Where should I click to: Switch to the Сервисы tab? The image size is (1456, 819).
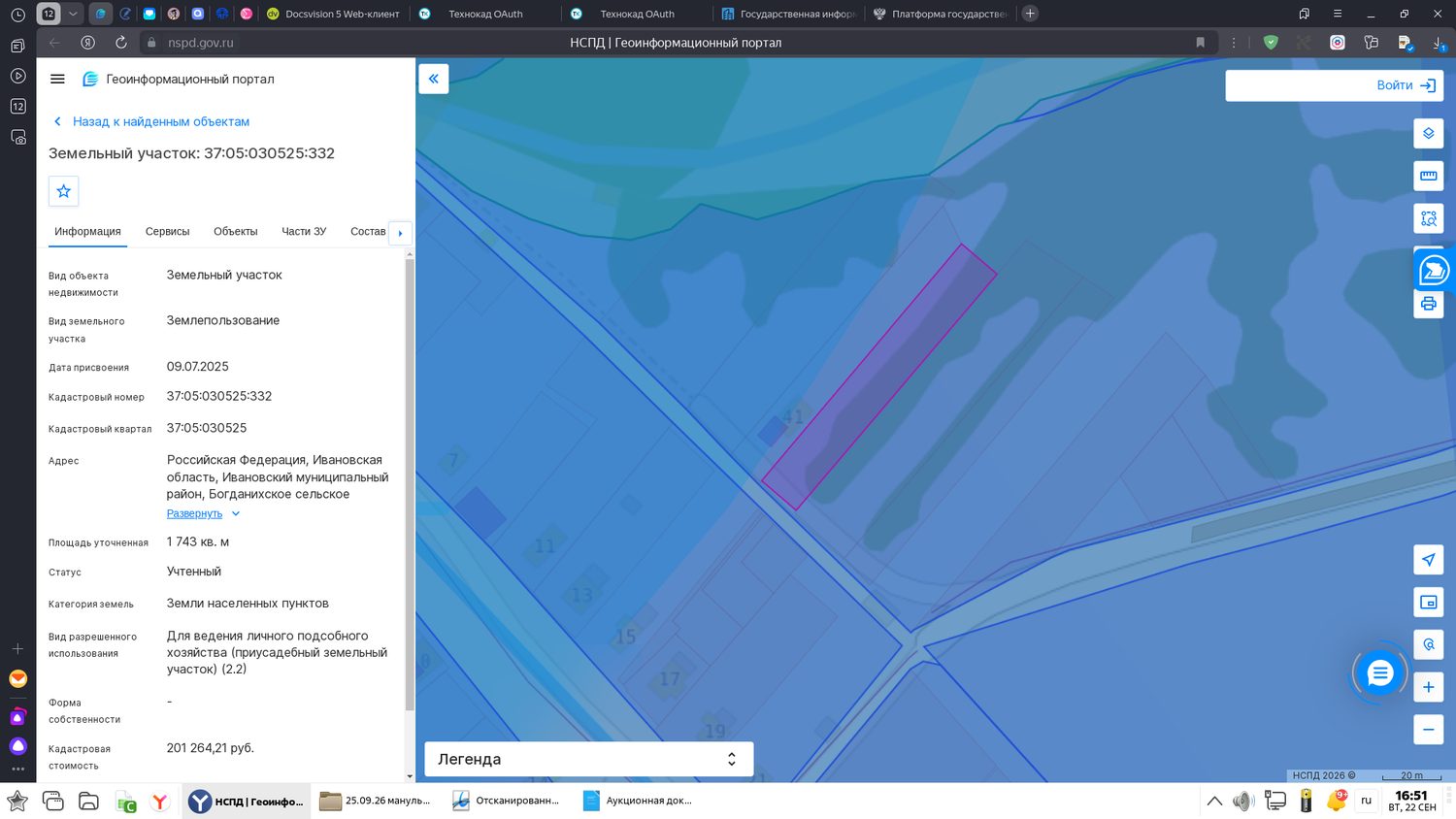click(x=167, y=232)
